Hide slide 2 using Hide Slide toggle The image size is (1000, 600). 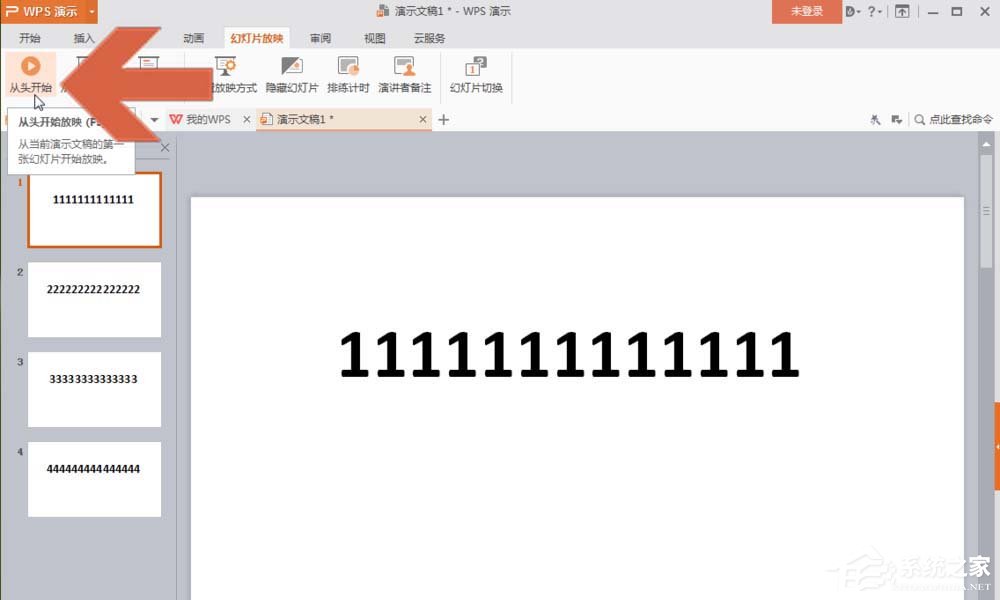(291, 72)
